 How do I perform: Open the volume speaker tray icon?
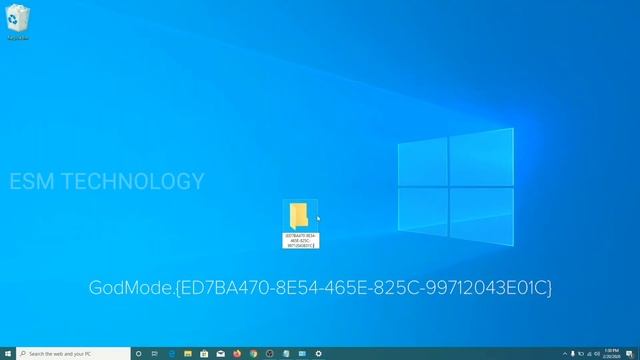click(x=597, y=354)
